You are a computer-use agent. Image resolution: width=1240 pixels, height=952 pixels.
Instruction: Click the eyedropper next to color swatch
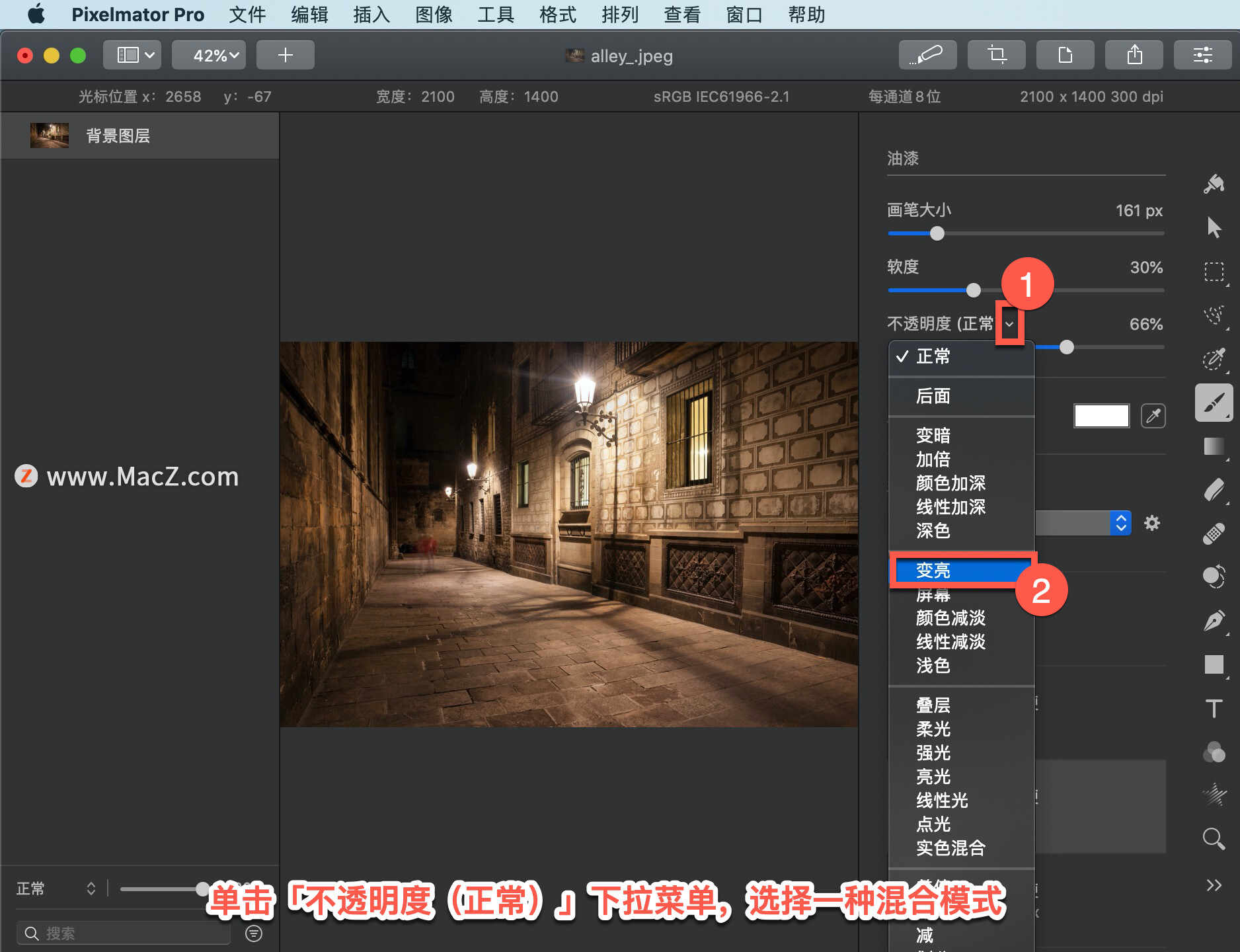click(x=1153, y=416)
